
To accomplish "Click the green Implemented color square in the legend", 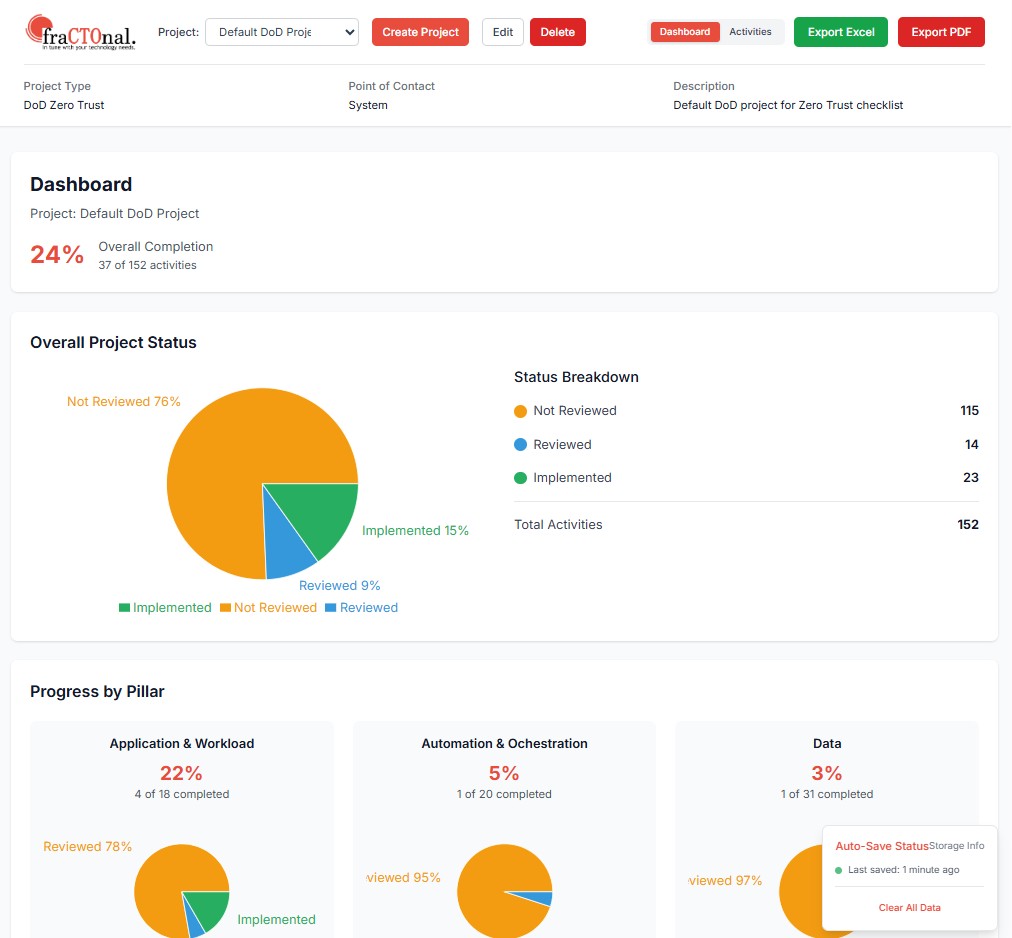I will tap(124, 607).
